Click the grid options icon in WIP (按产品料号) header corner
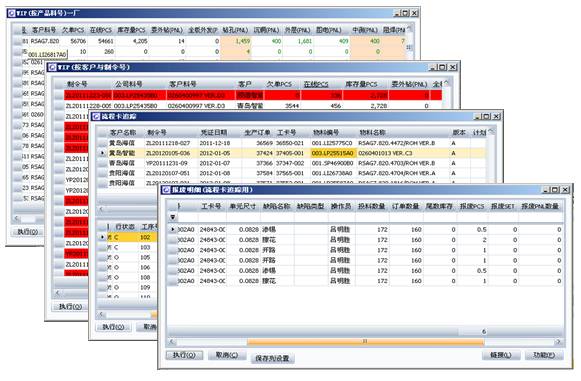Viewport: 581px width, 381px height. coord(409,28)
